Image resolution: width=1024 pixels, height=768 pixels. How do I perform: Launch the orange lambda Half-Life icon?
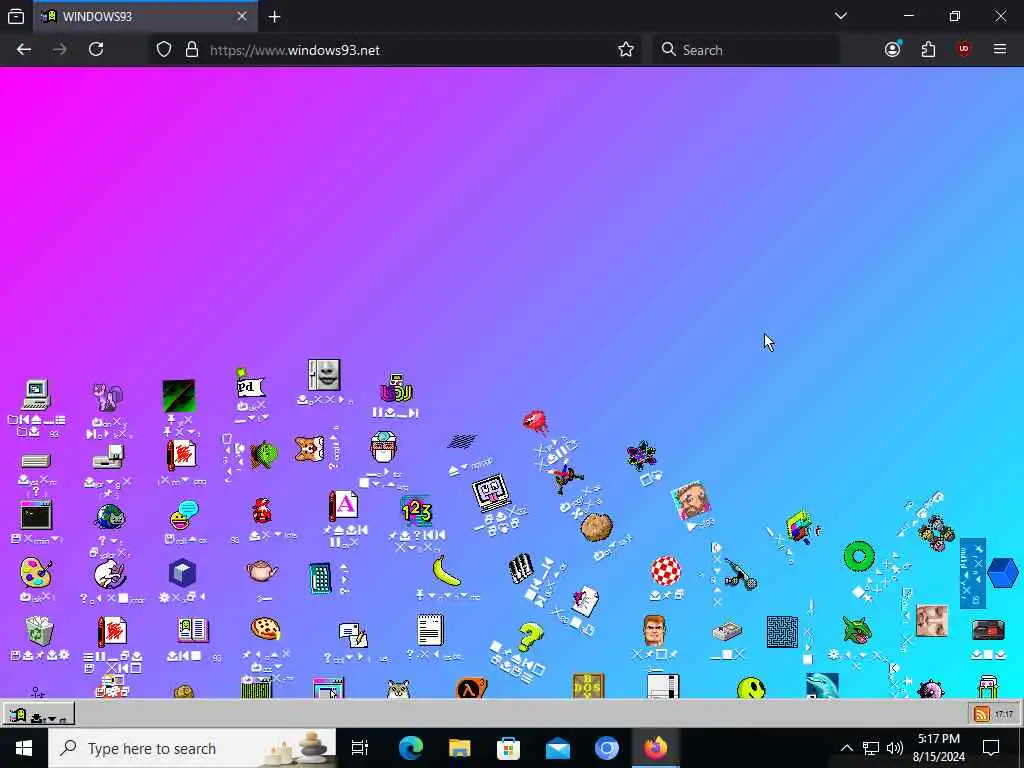point(471,688)
